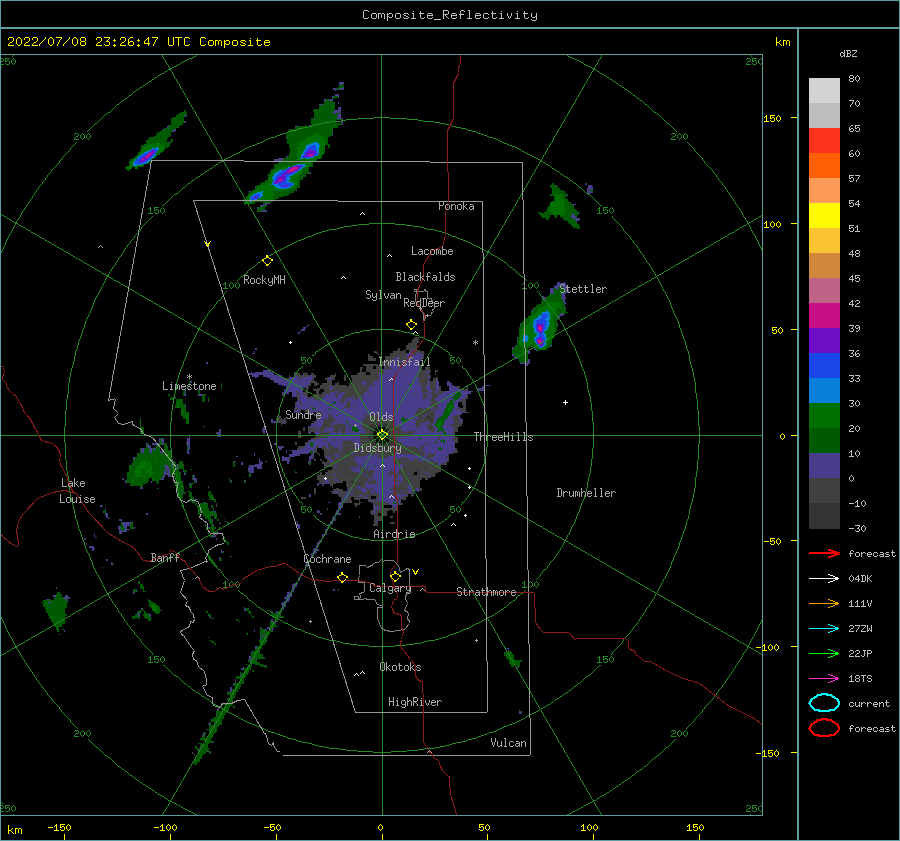Click the -150 tick on bottom axis
This screenshot has width=900, height=841.
[x=59, y=827]
